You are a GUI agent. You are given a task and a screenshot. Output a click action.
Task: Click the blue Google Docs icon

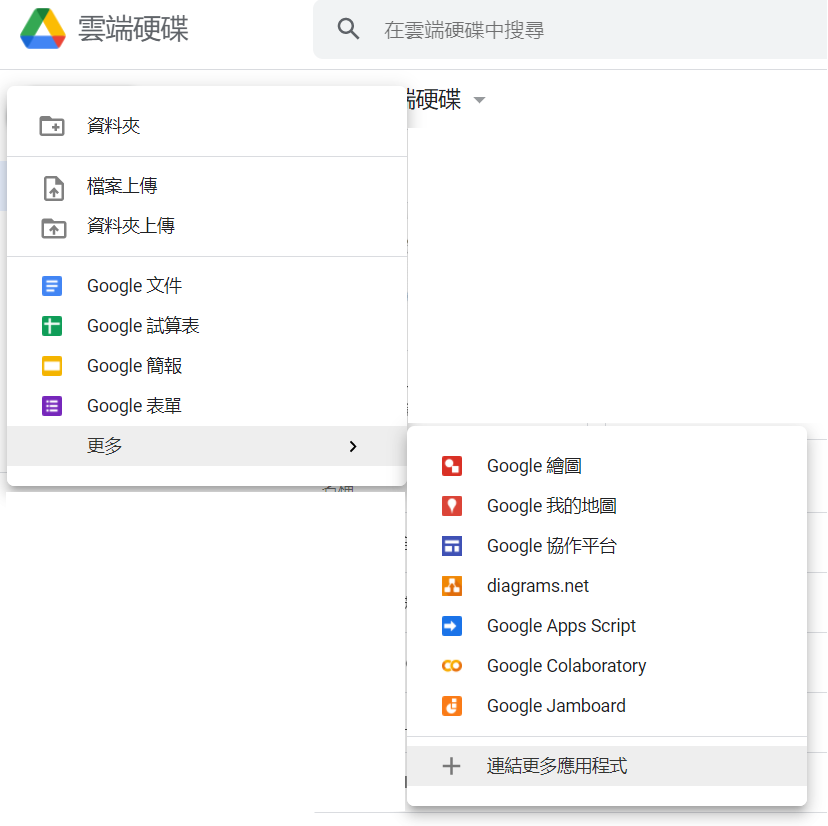[52, 286]
